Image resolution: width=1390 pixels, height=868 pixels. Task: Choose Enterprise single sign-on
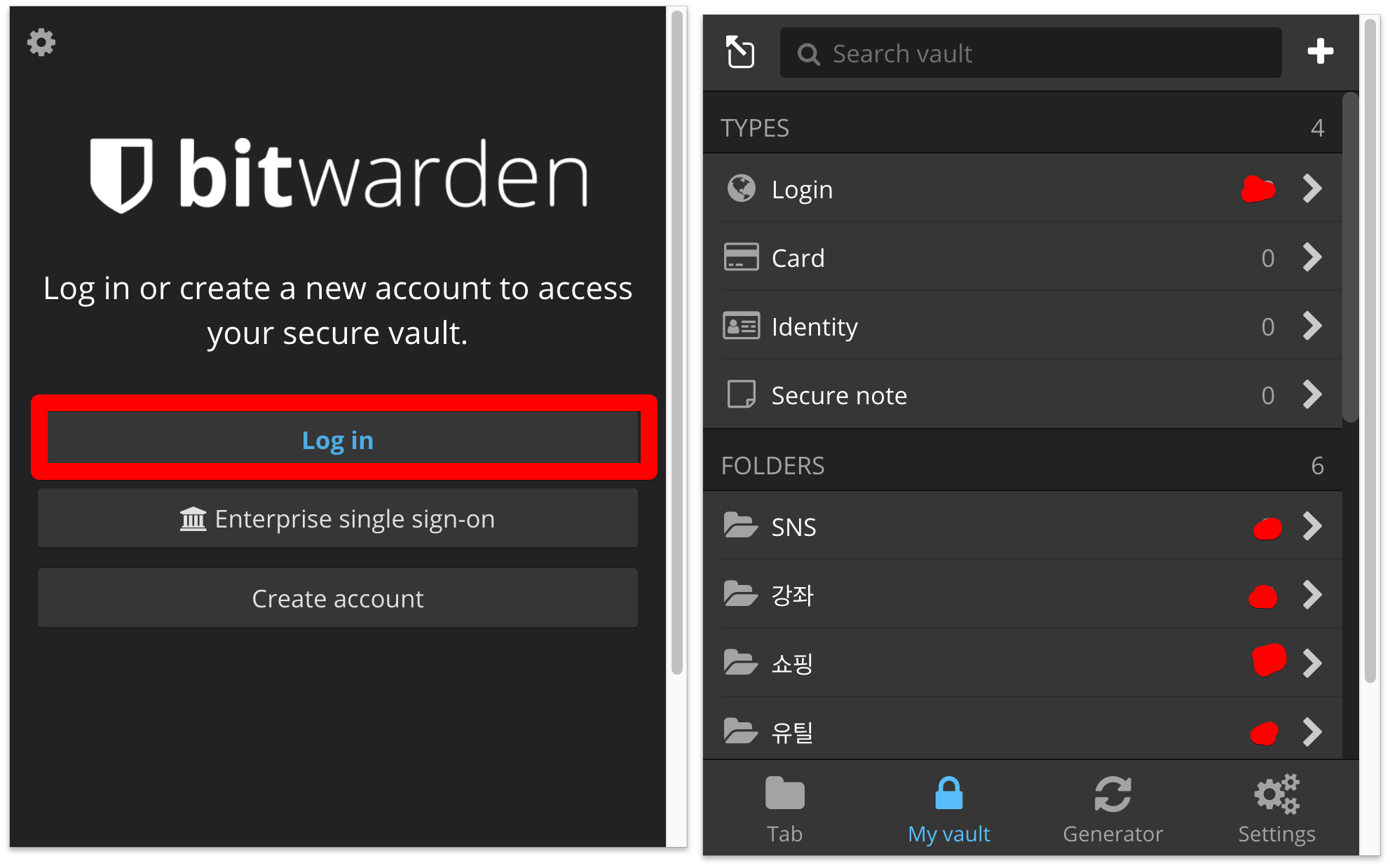tap(338, 518)
